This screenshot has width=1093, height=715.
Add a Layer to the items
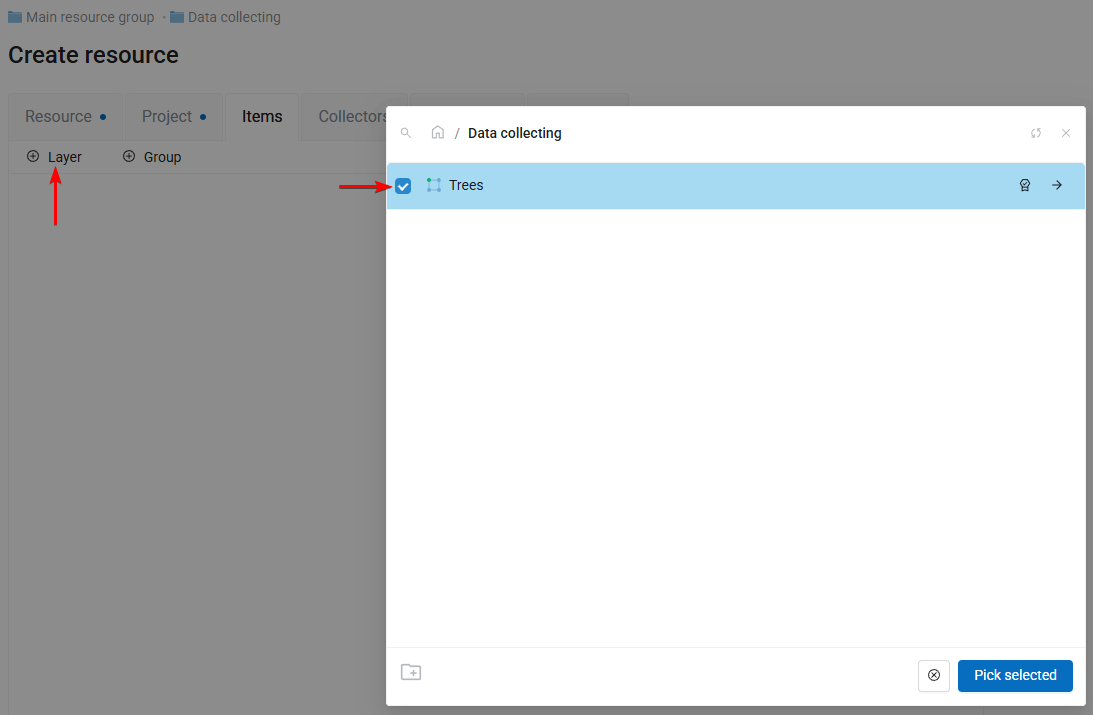[55, 157]
